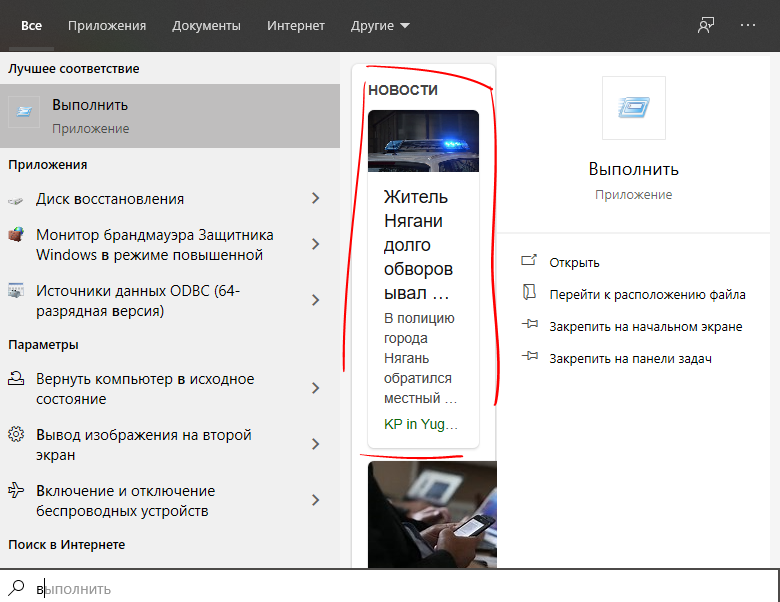The width and height of the screenshot is (780, 602).
Task: Click the second screen settings gear icon
Action: pyautogui.click(x=16, y=435)
